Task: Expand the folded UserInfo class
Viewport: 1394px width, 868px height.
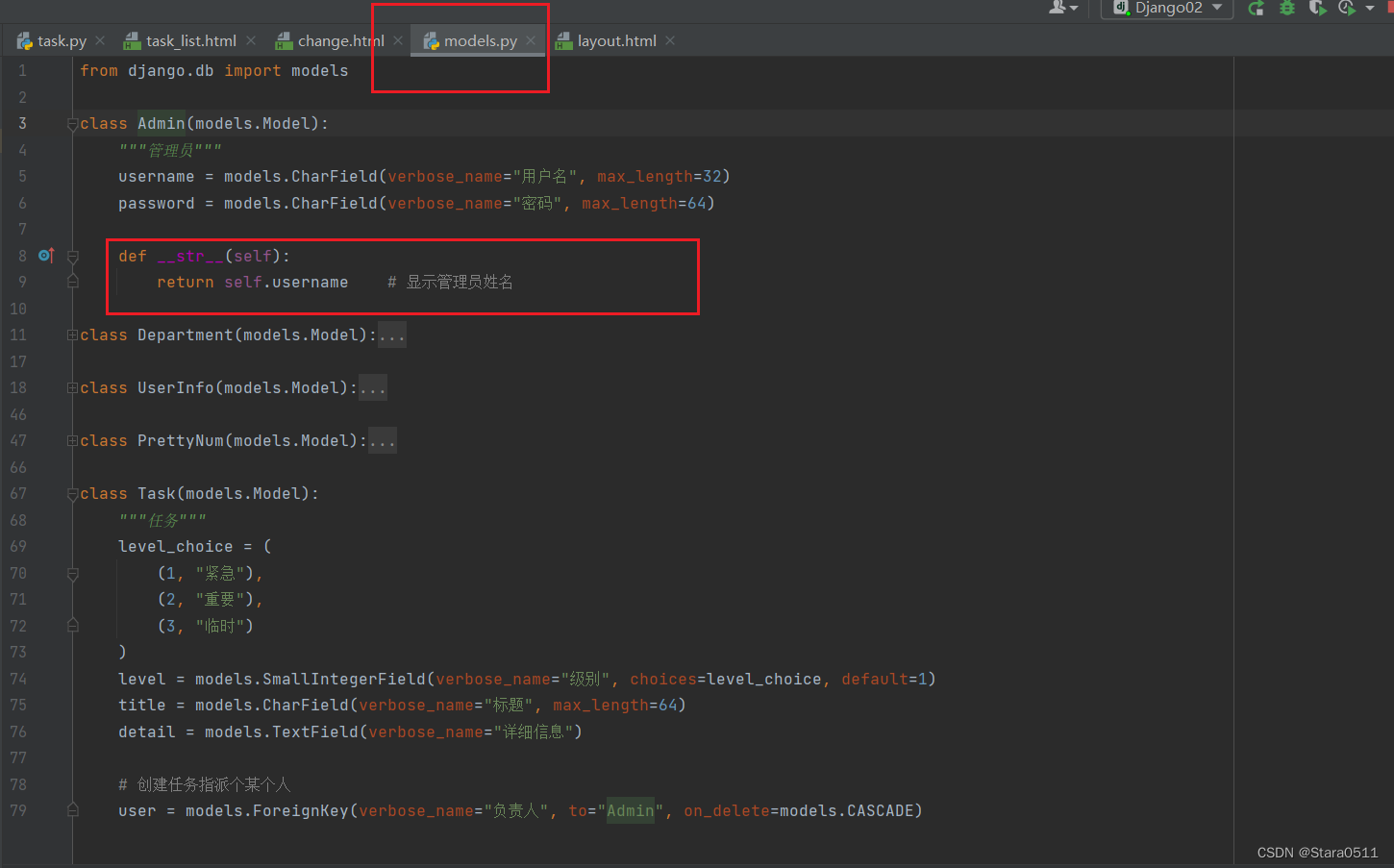Action: click(x=72, y=388)
